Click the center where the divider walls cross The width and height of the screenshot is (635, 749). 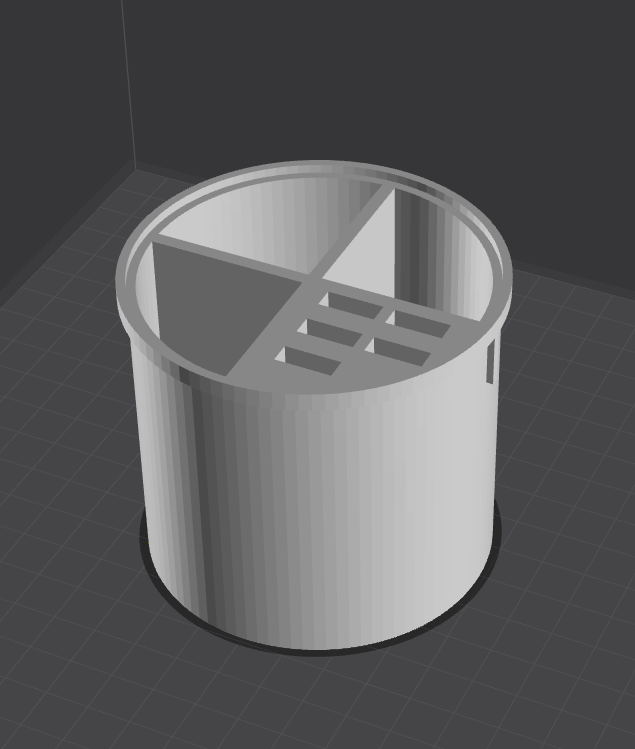pos(311,280)
